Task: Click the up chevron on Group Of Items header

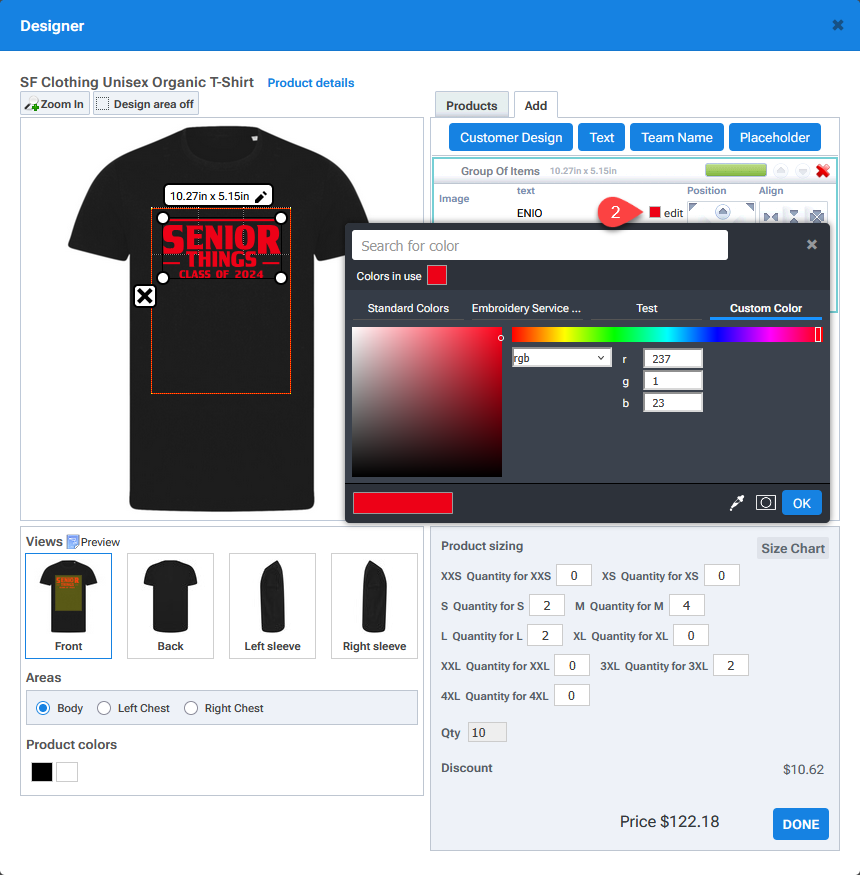Action: pyautogui.click(x=780, y=171)
